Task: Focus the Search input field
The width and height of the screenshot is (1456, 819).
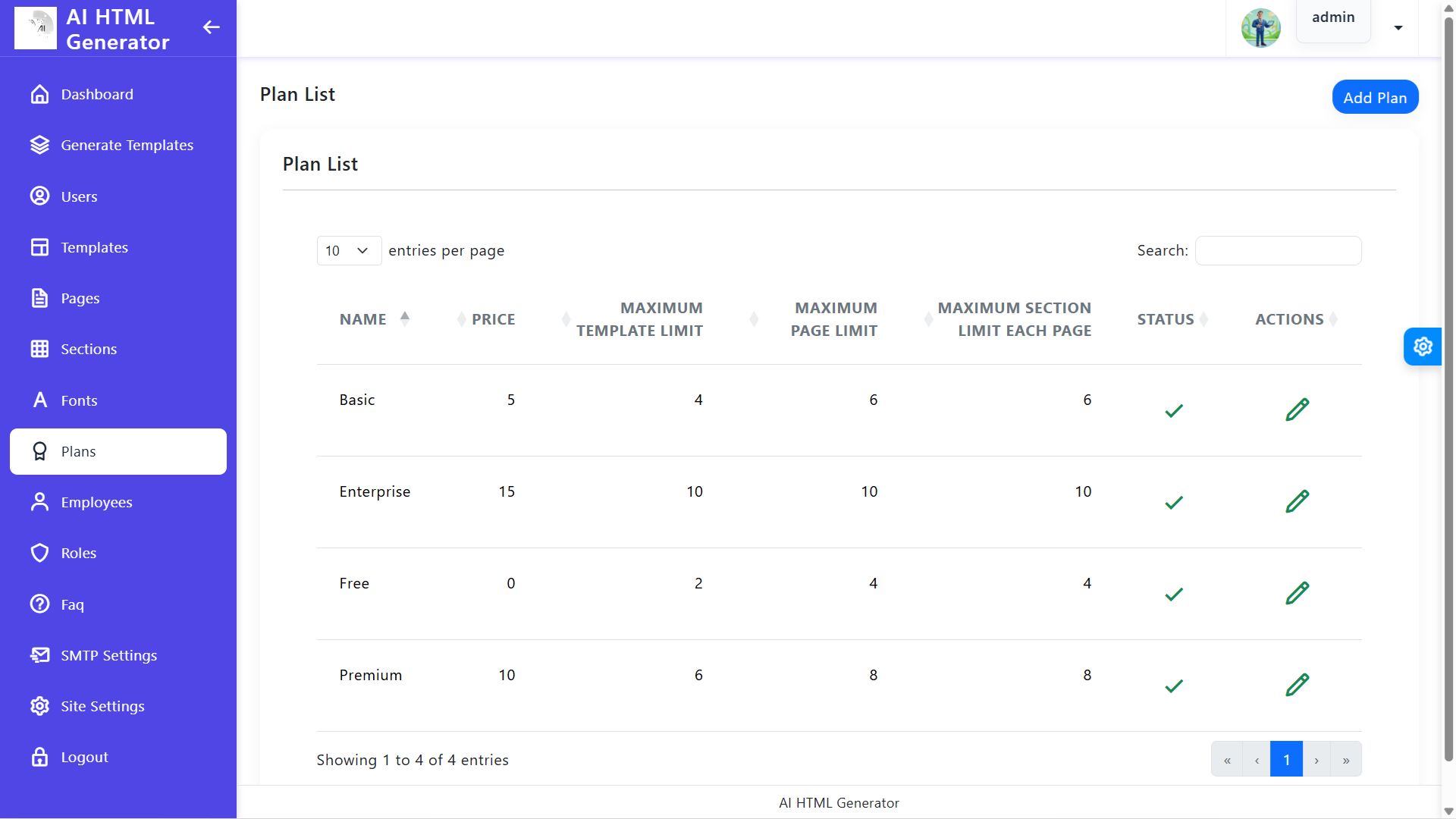Action: (x=1278, y=251)
